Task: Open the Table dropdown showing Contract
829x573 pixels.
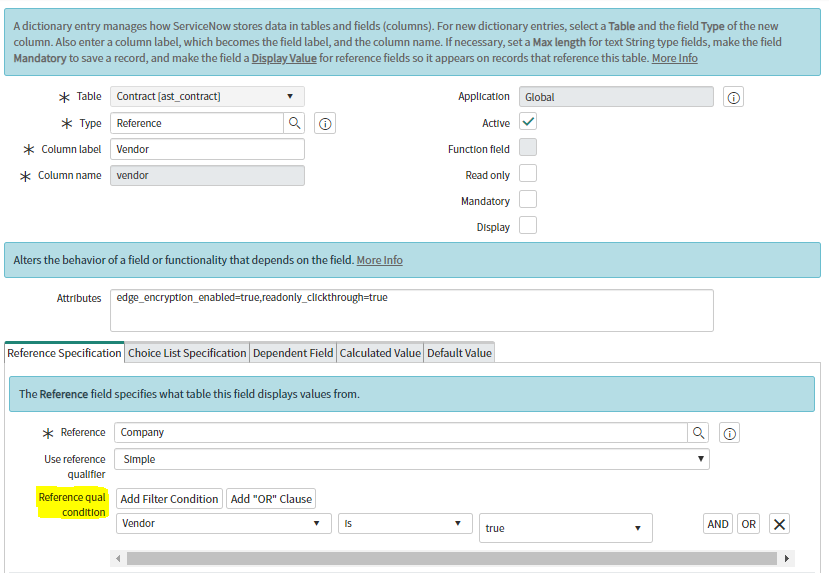Action: [x=207, y=97]
